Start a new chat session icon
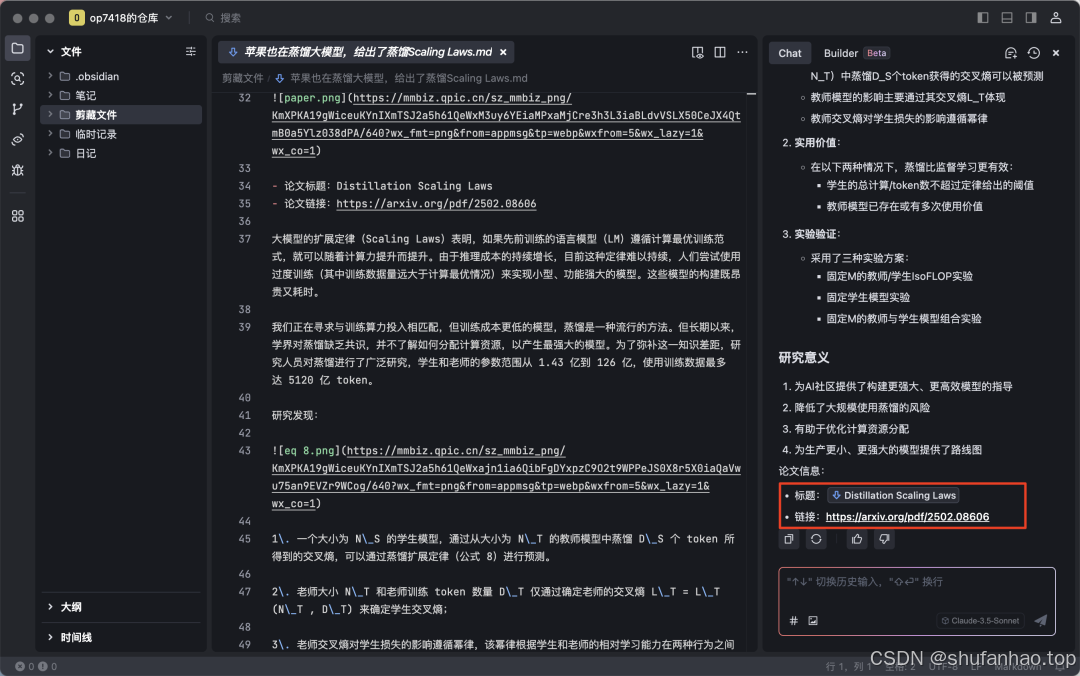Screen dimensions: 1080x676 [x=1010, y=53]
